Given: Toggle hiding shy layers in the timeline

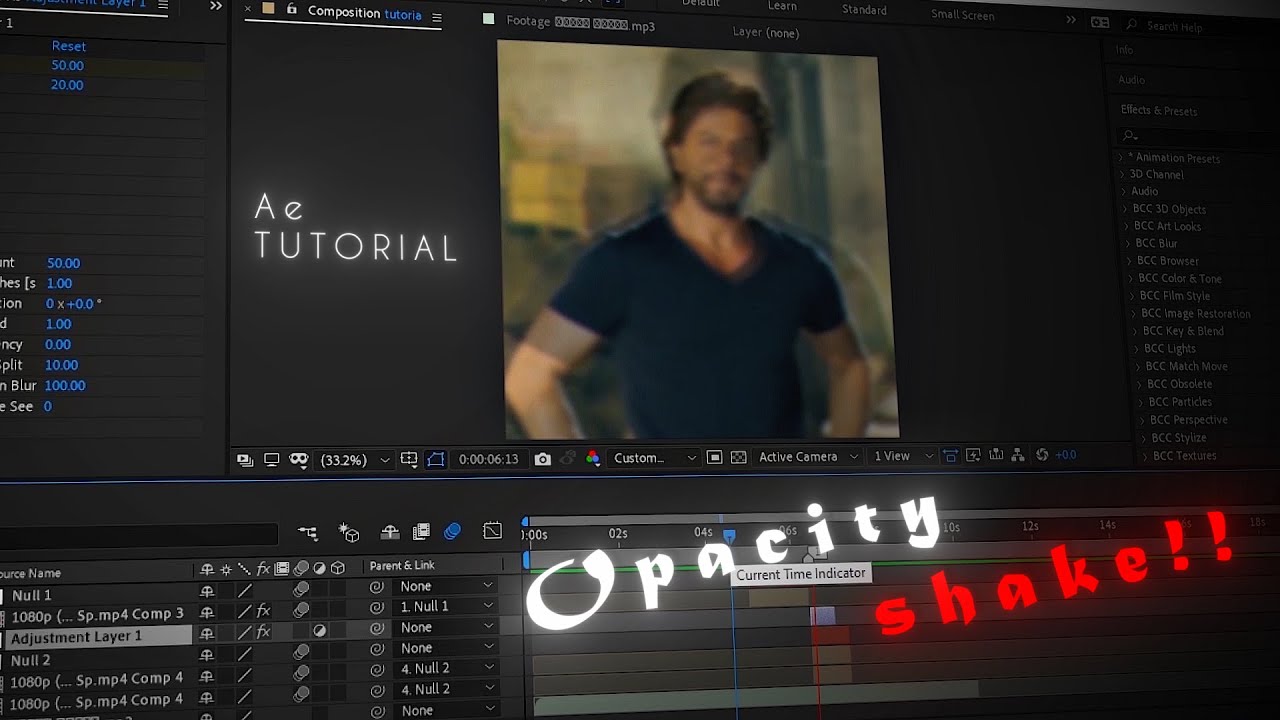Looking at the screenshot, I should (x=390, y=532).
